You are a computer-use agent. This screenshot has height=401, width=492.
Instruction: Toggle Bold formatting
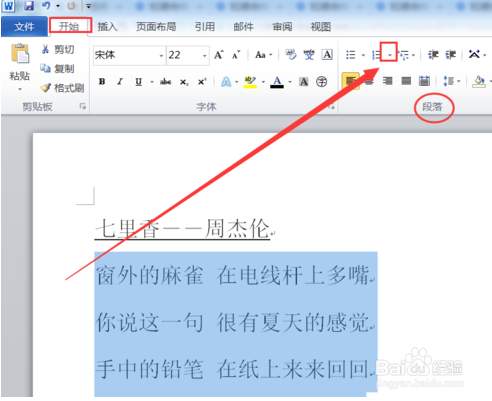coord(102,82)
